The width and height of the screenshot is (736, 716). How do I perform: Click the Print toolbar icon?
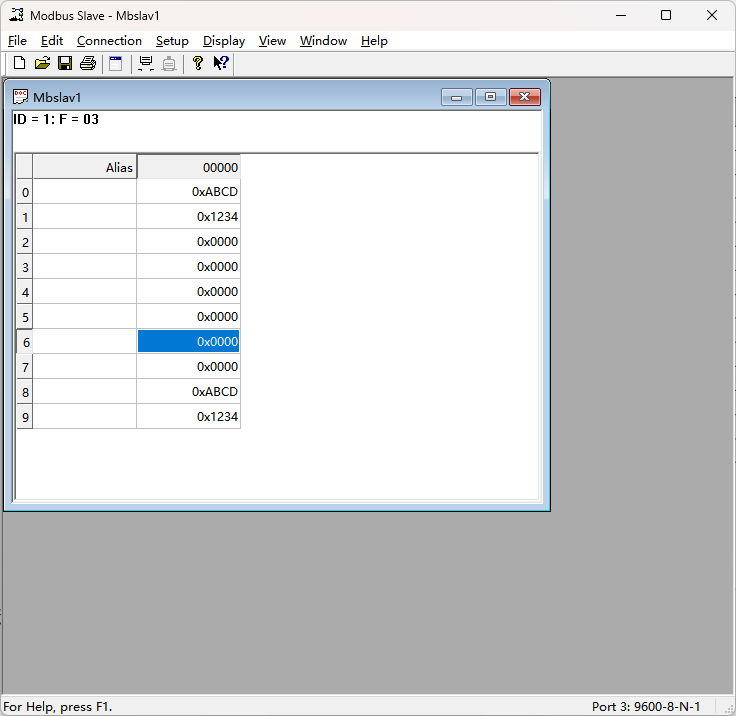(x=88, y=63)
